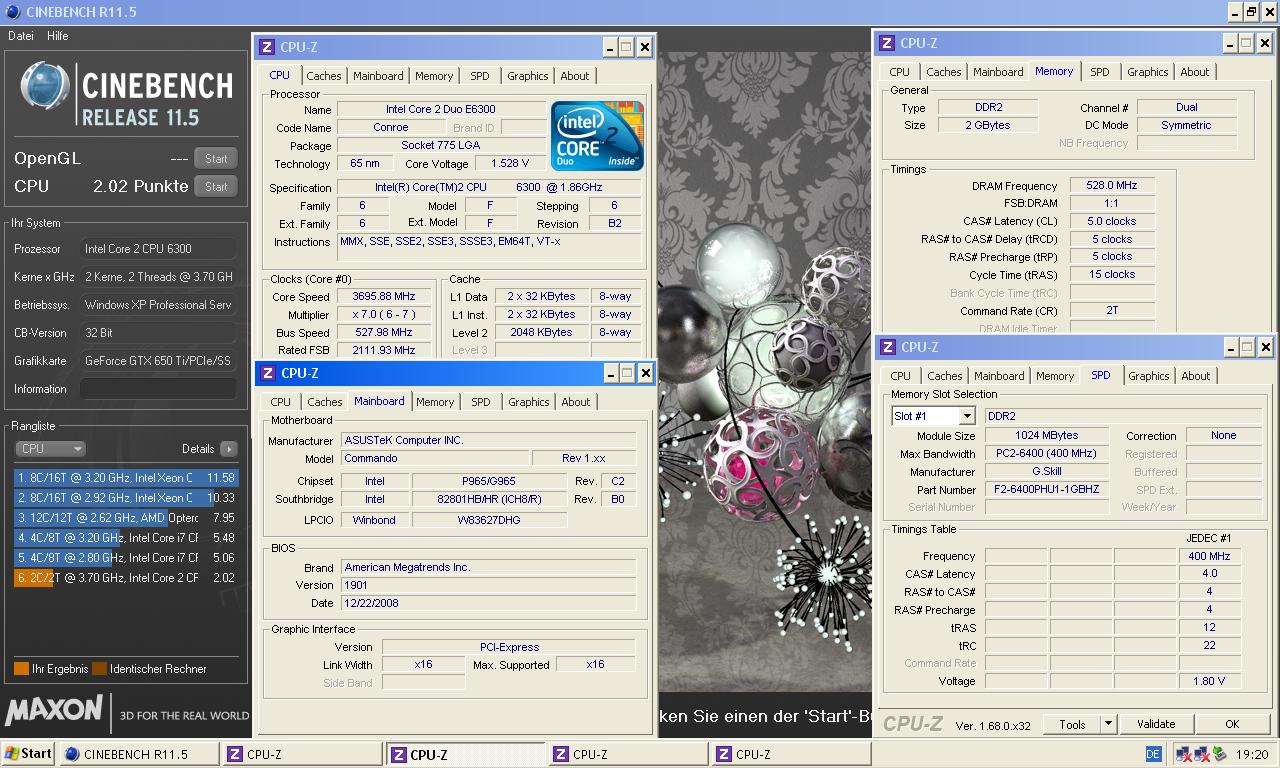This screenshot has width=1280, height=768.
Task: Click the Rated FSB value 2111.93 MHz
Action: coord(384,350)
